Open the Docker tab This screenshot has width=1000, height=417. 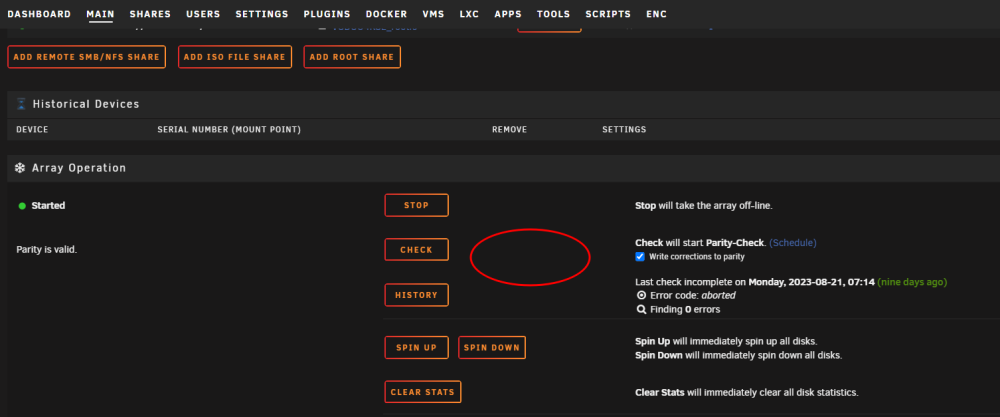tap(386, 14)
